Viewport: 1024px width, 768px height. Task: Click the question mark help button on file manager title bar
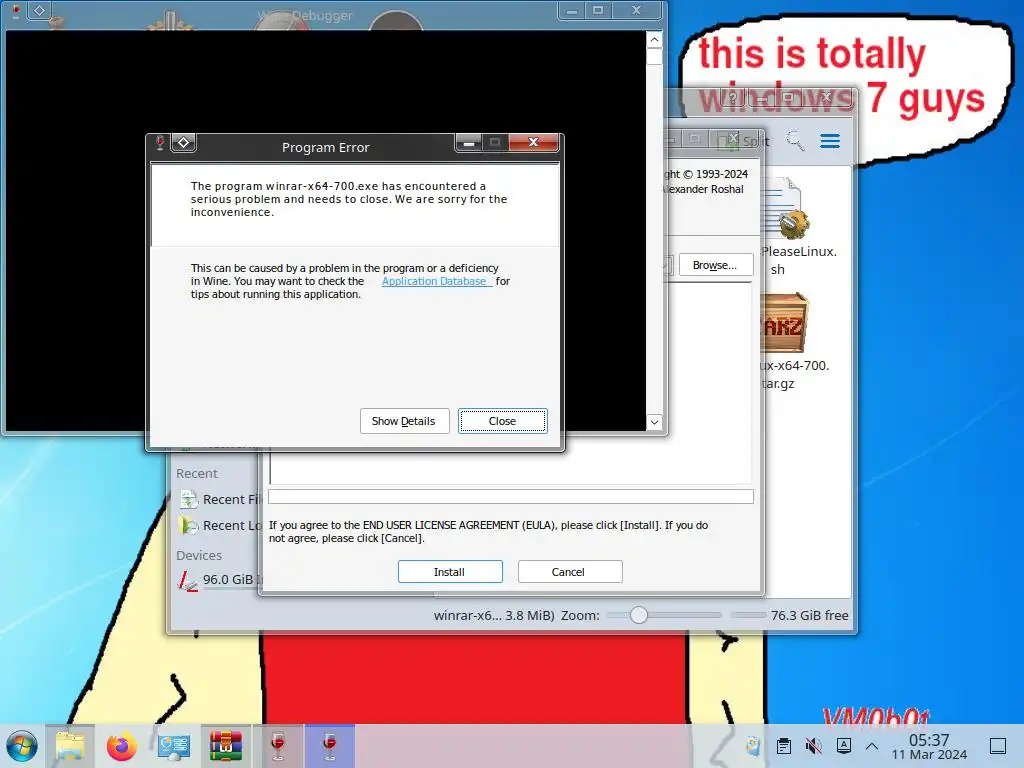pyautogui.click(x=733, y=98)
